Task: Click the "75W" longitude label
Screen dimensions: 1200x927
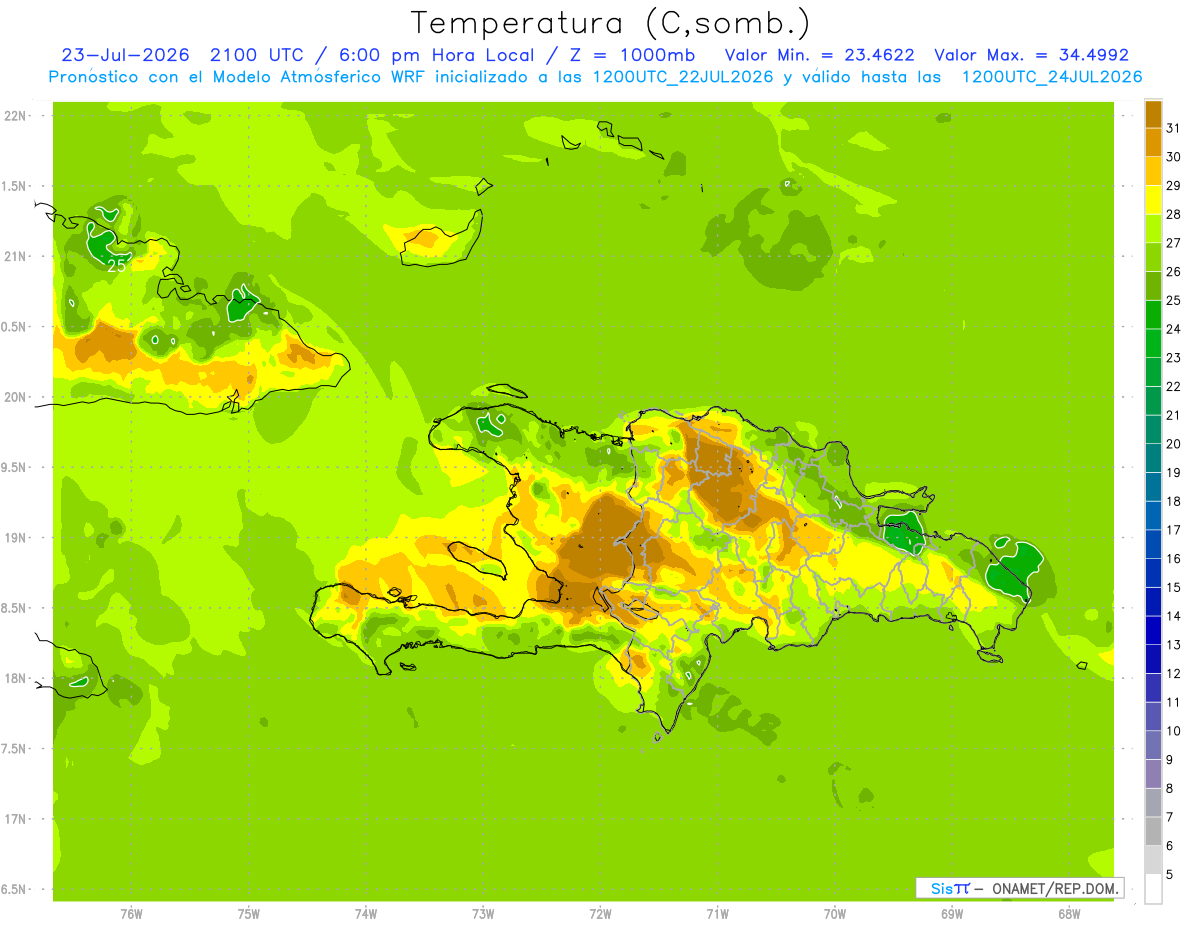Action: tap(248, 913)
